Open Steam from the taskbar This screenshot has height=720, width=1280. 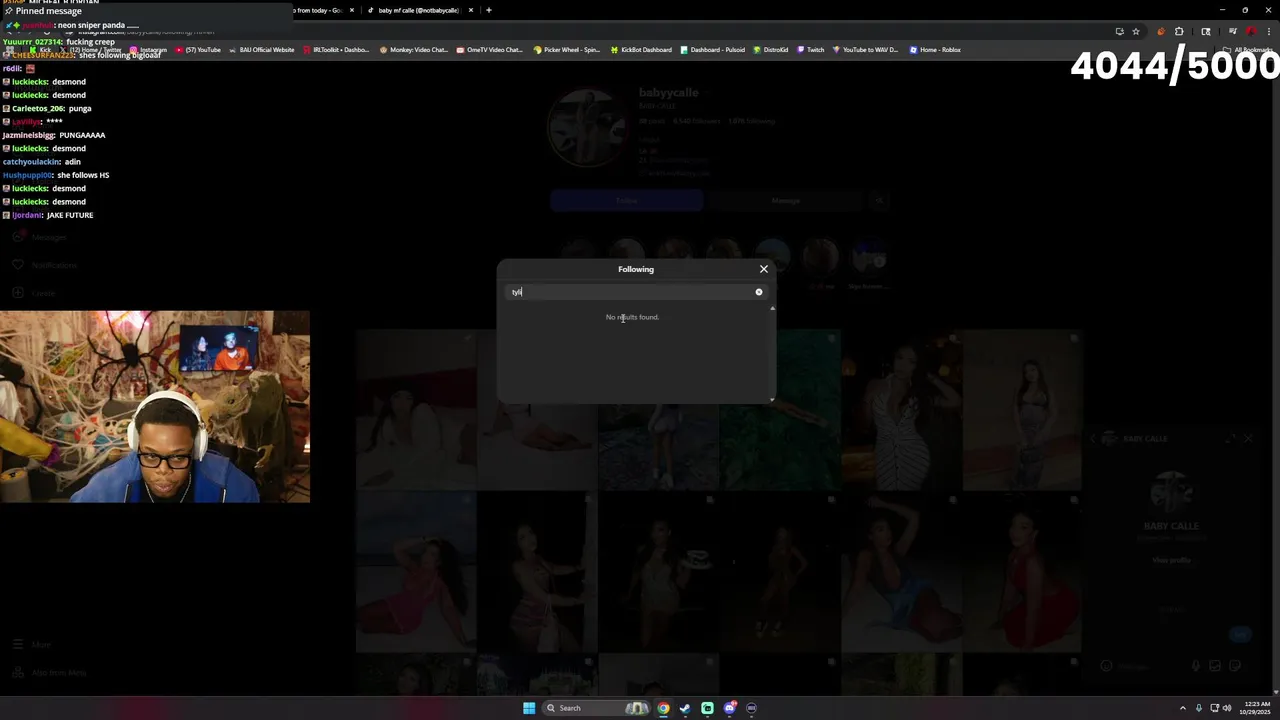[685, 708]
